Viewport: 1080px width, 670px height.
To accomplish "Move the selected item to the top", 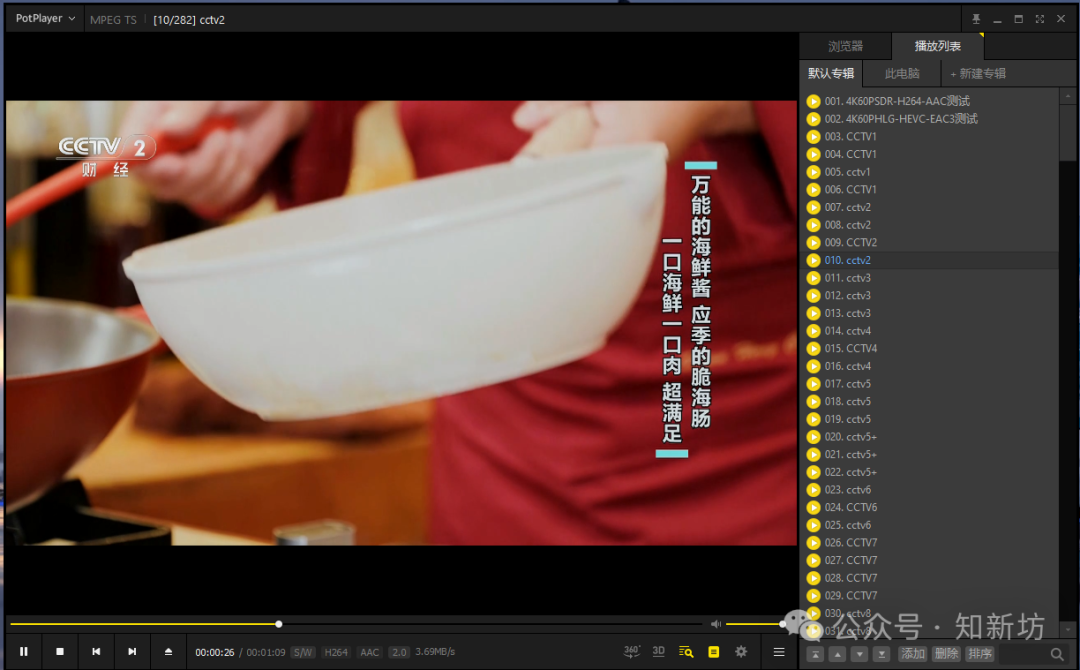I will coord(815,654).
